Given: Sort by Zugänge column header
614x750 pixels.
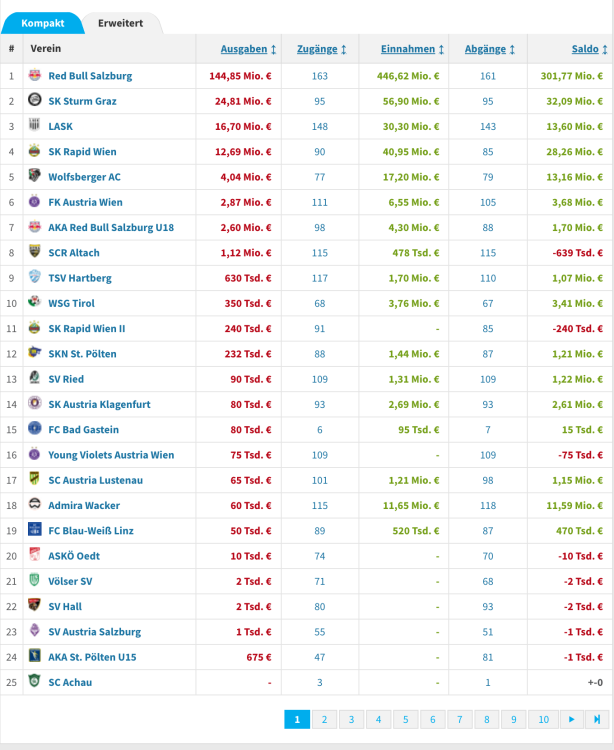Looking at the screenshot, I should point(322,49).
